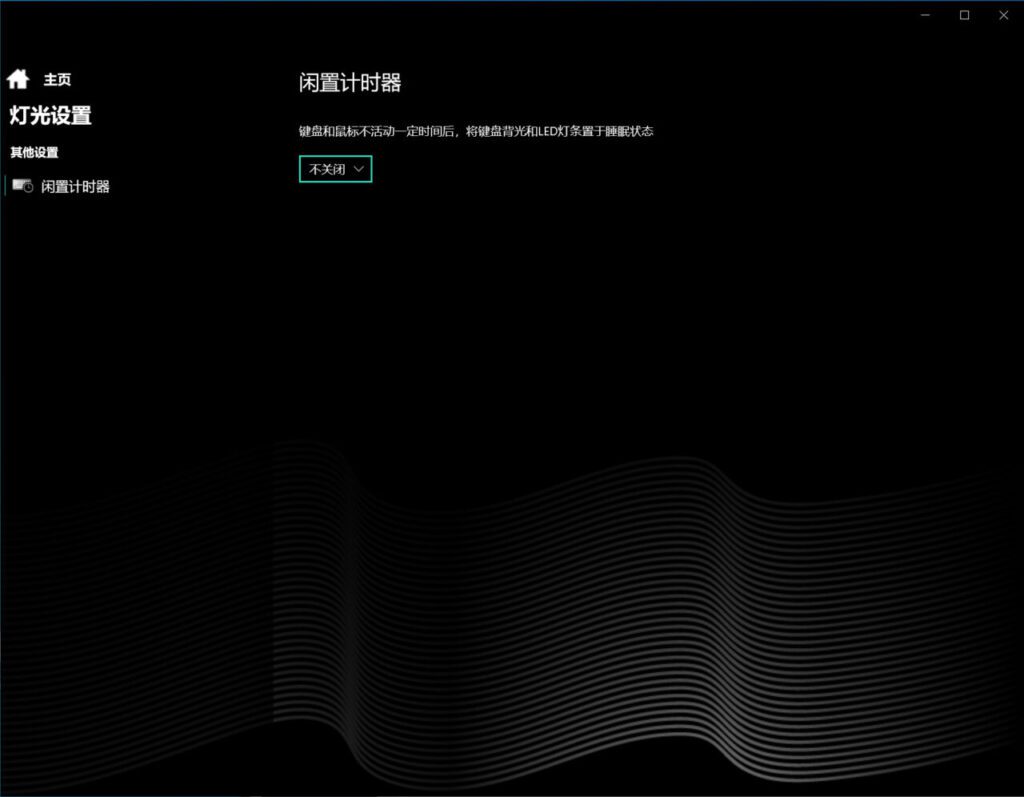Go to 主页 via its text label
The image size is (1024, 797).
pyautogui.click(x=57, y=80)
